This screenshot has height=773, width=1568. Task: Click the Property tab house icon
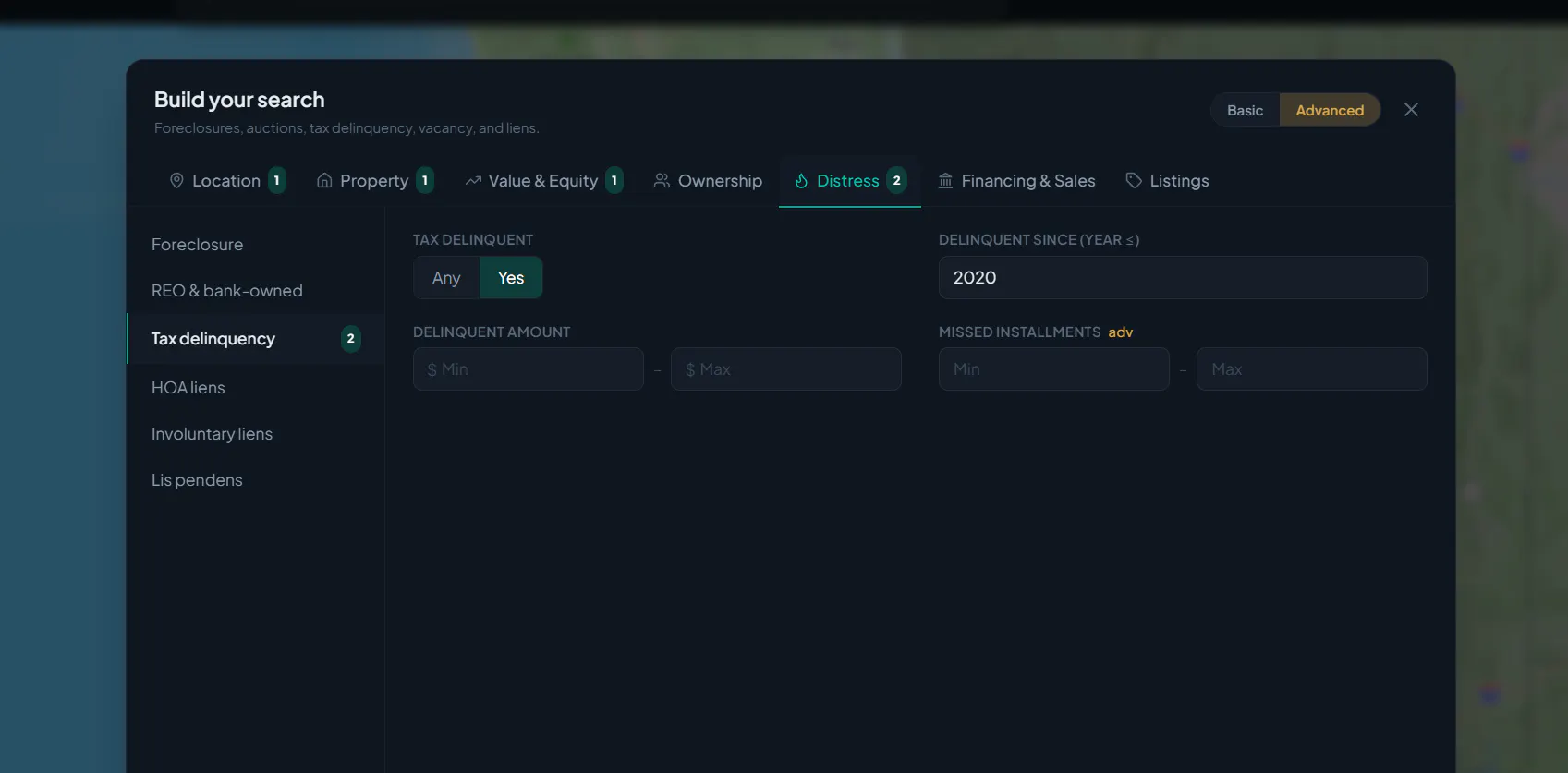point(324,181)
